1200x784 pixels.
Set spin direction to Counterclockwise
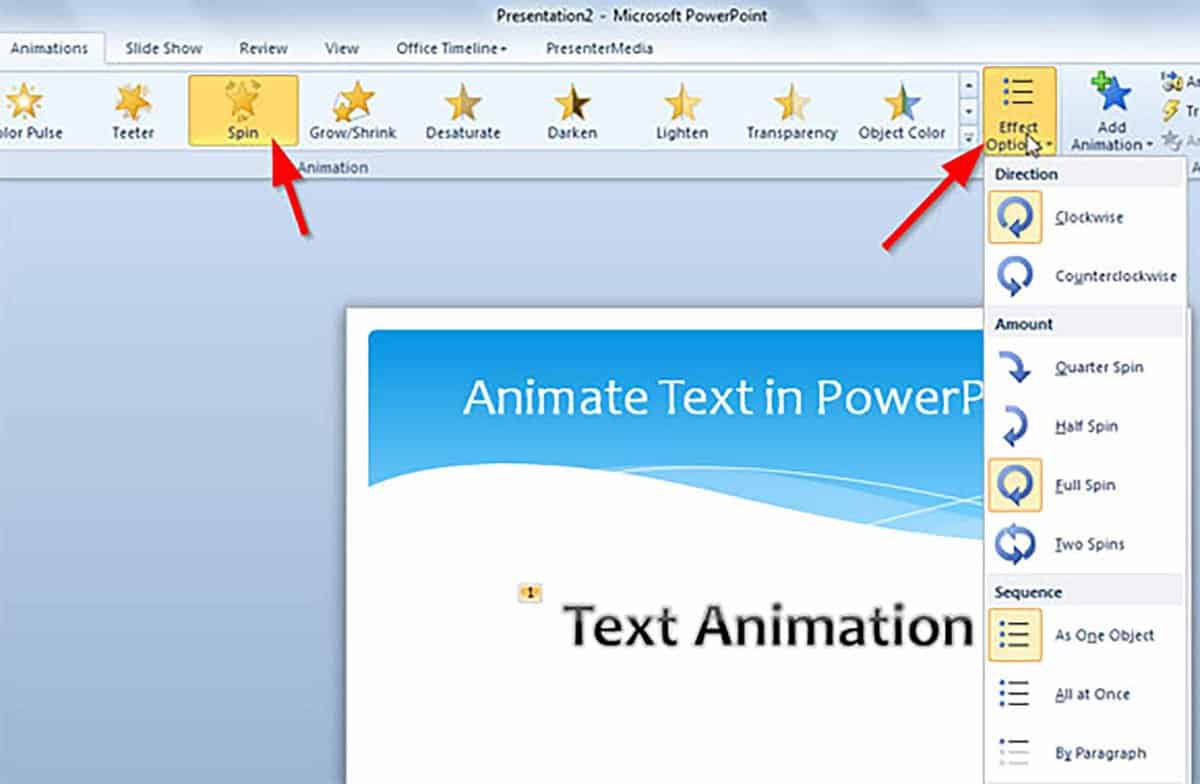click(x=1086, y=276)
